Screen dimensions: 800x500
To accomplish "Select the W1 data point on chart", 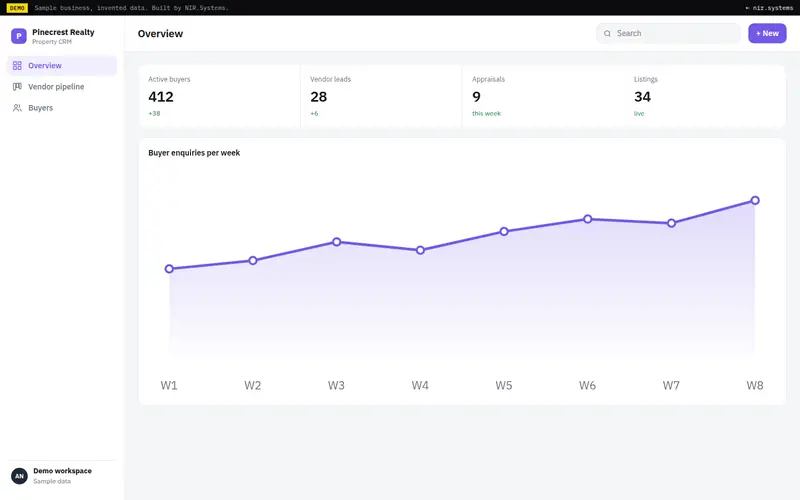I will [169, 269].
